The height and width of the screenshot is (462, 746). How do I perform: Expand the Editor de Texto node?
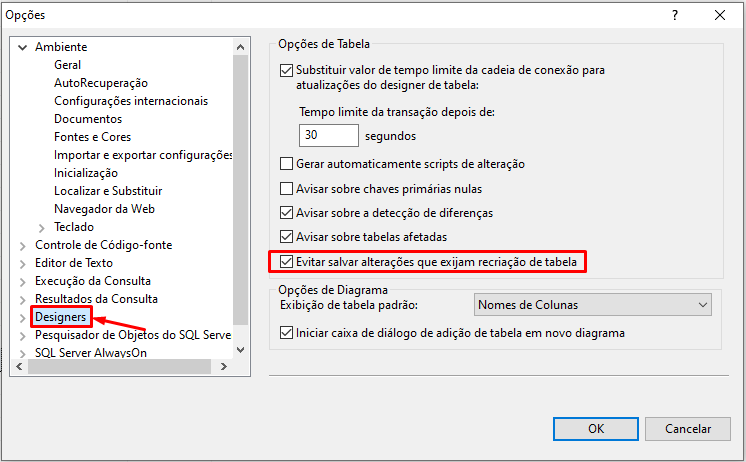[23, 263]
